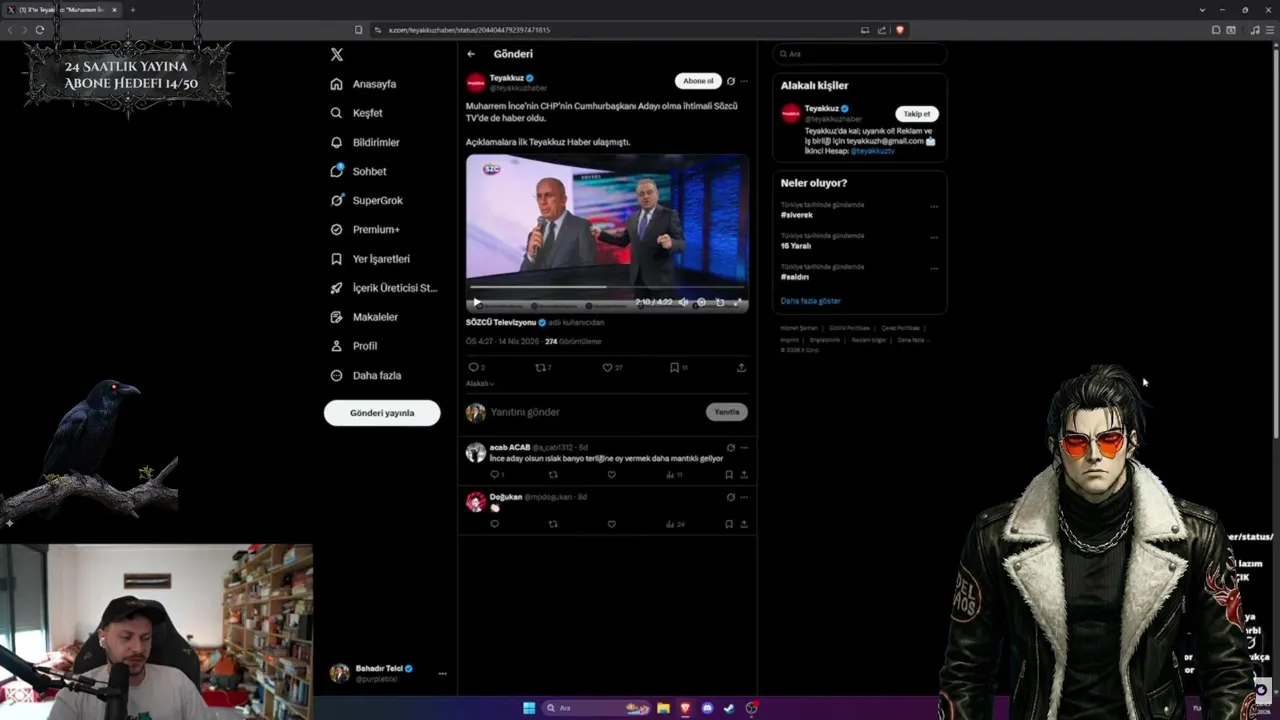The image size is (1280, 720).
Task: Bookmark the main Teyakkuz post
Action: (674, 367)
